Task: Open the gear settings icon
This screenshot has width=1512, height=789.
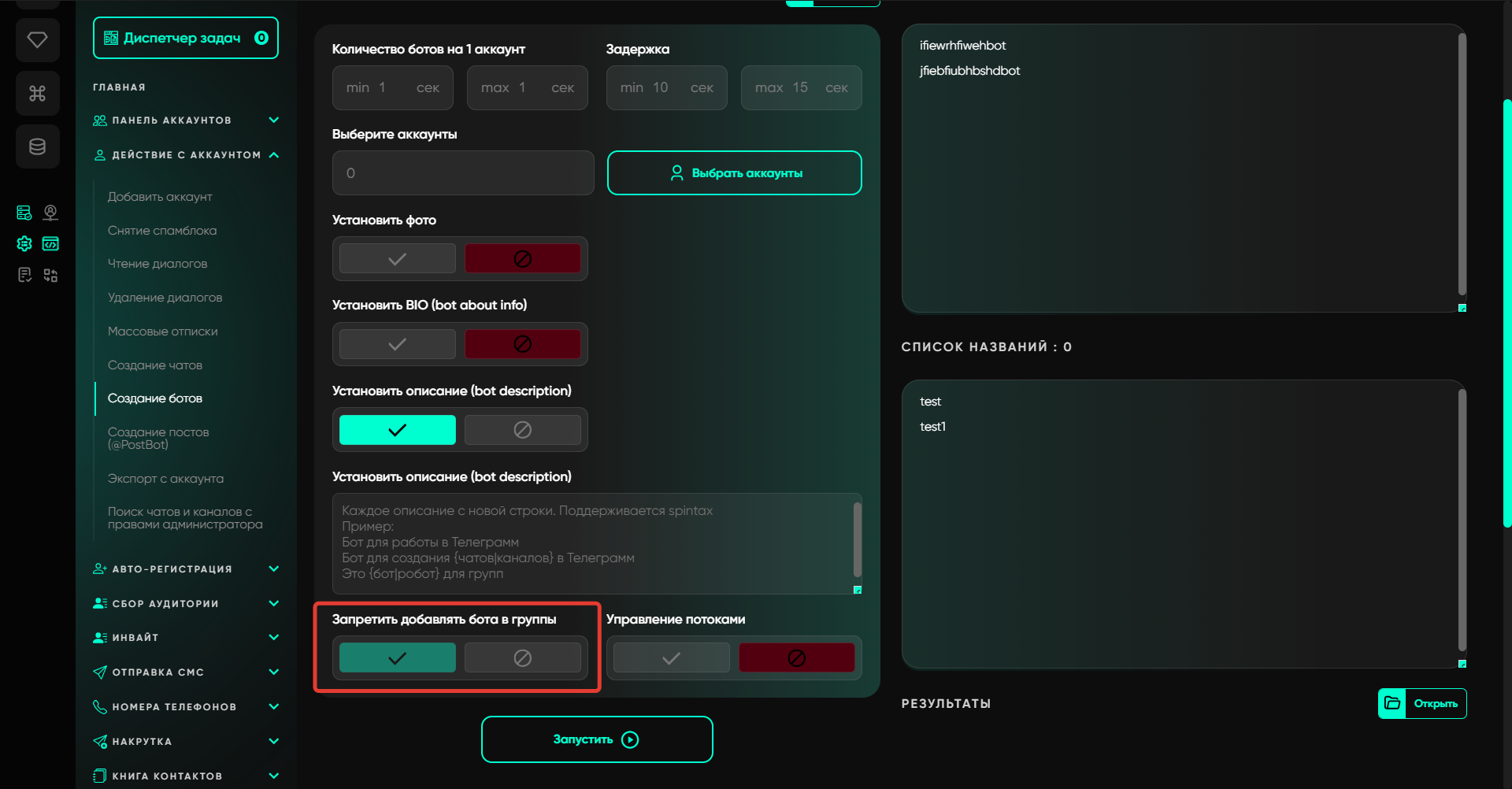Action: click(x=24, y=244)
